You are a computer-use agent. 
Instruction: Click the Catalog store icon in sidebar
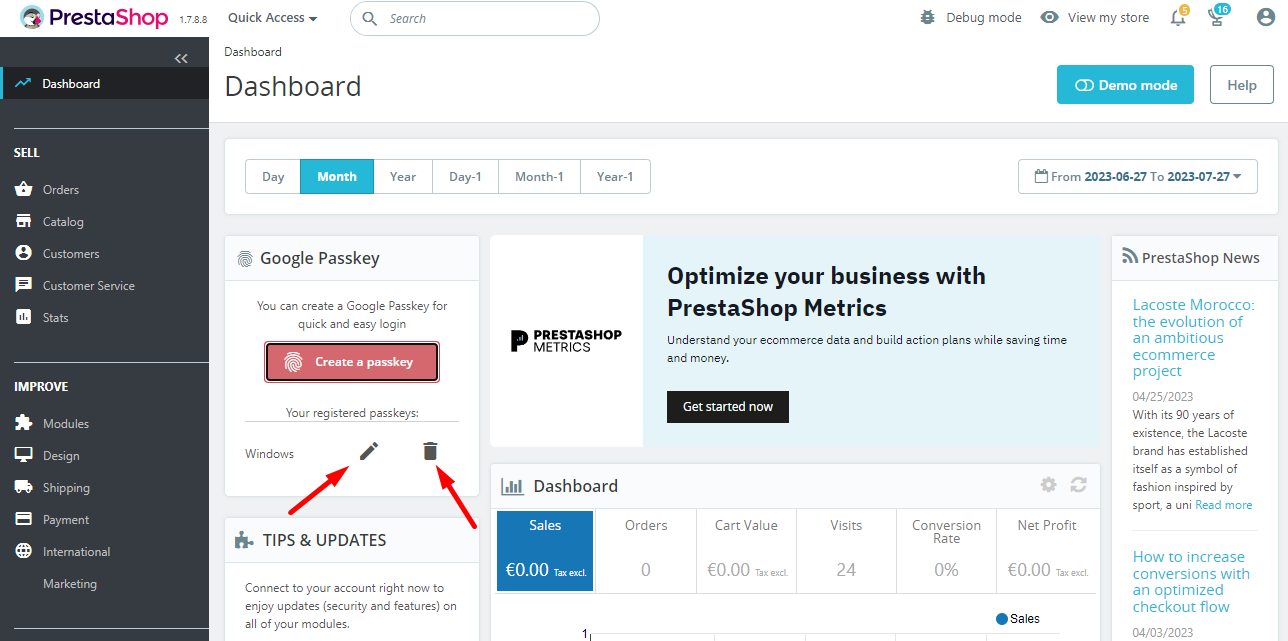[23, 221]
